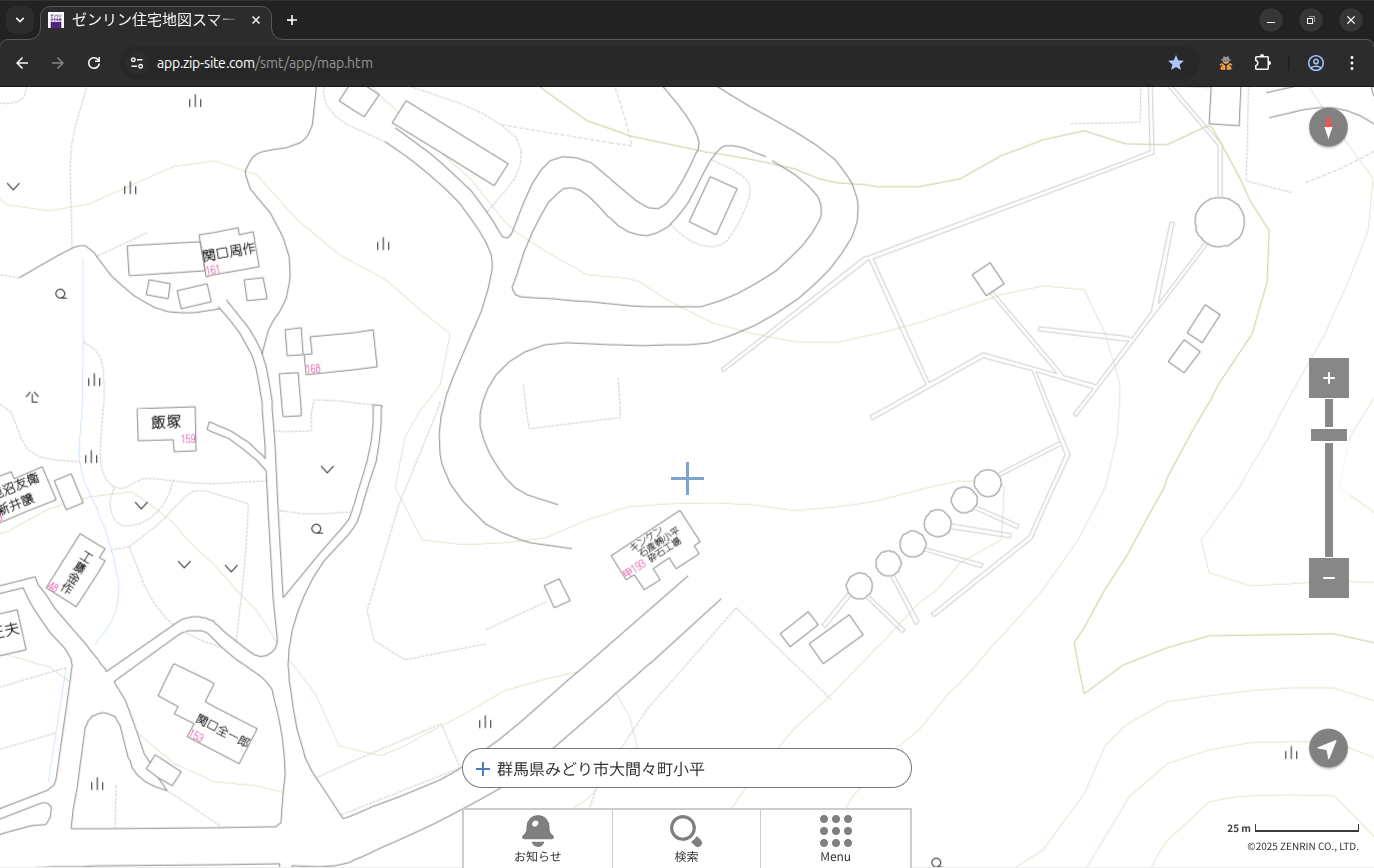Open a new browser tab
The image size is (1374, 868).
click(292, 20)
